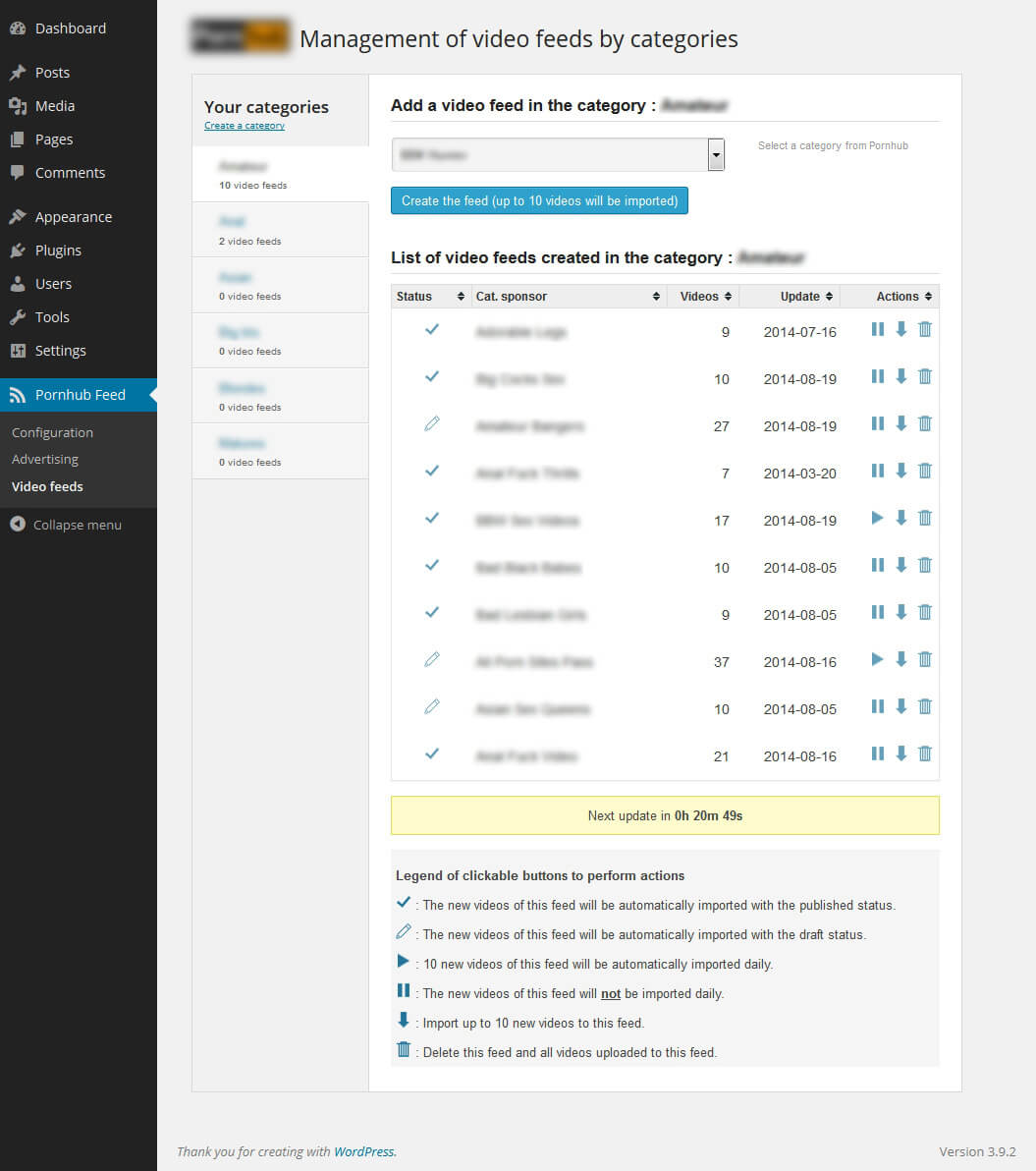Click the Version 3.9.2 footer text
Image resolution: width=1036 pixels, height=1171 pixels.
(977, 1151)
